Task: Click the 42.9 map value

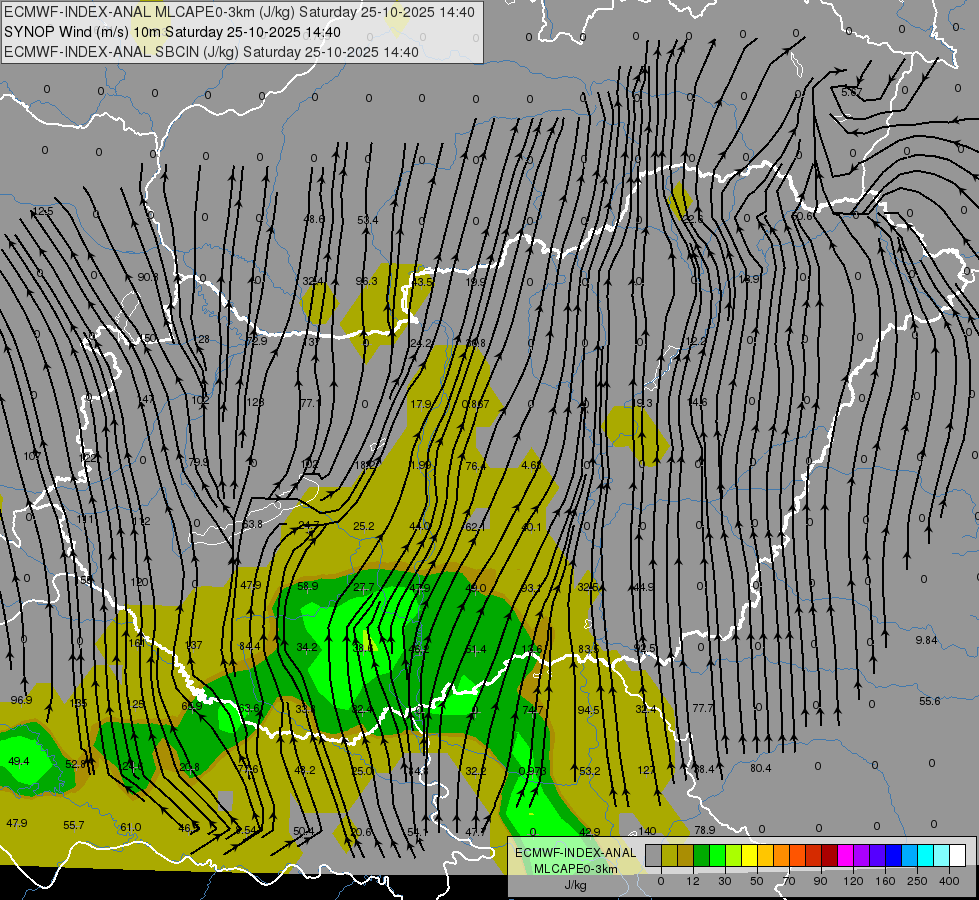Action: pos(589,831)
